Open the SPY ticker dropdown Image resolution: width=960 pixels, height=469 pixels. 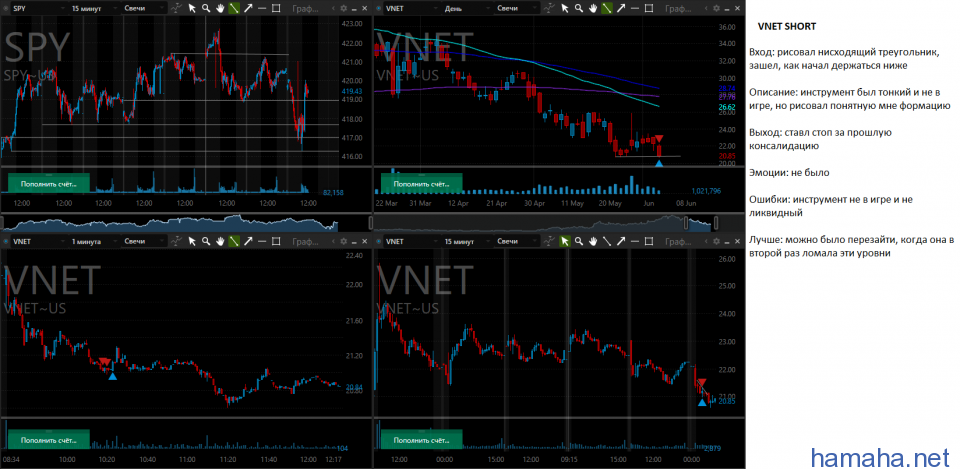click(x=39, y=9)
